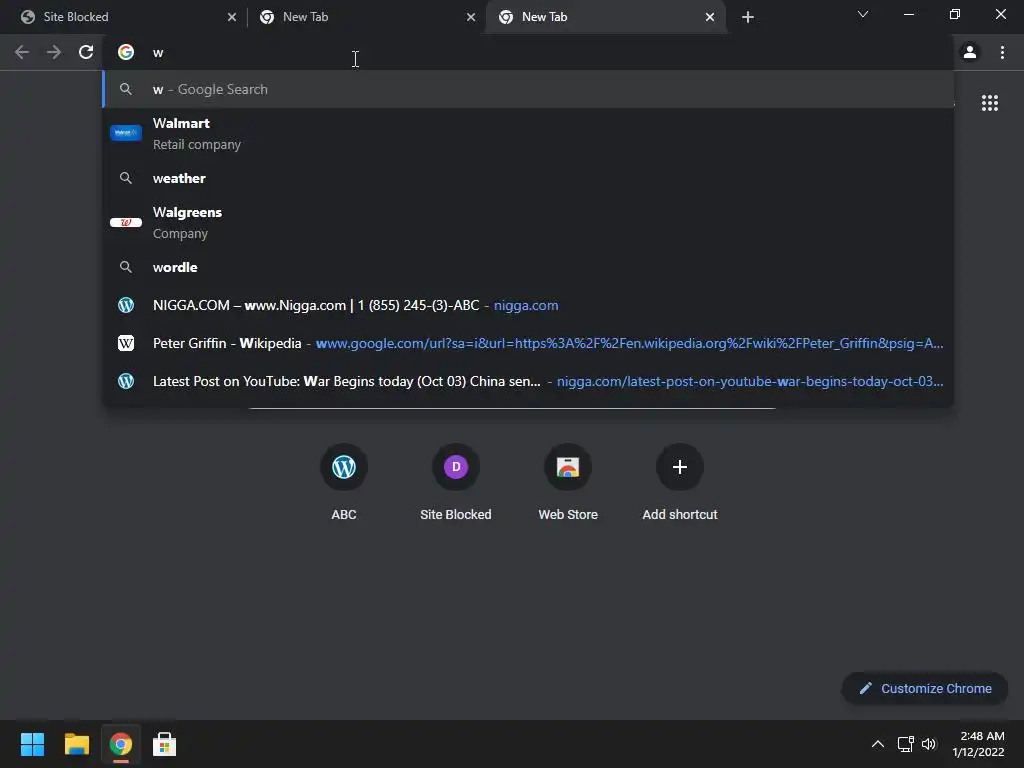Open the Windows Start menu
The width and height of the screenshot is (1024, 768).
[x=32, y=744]
